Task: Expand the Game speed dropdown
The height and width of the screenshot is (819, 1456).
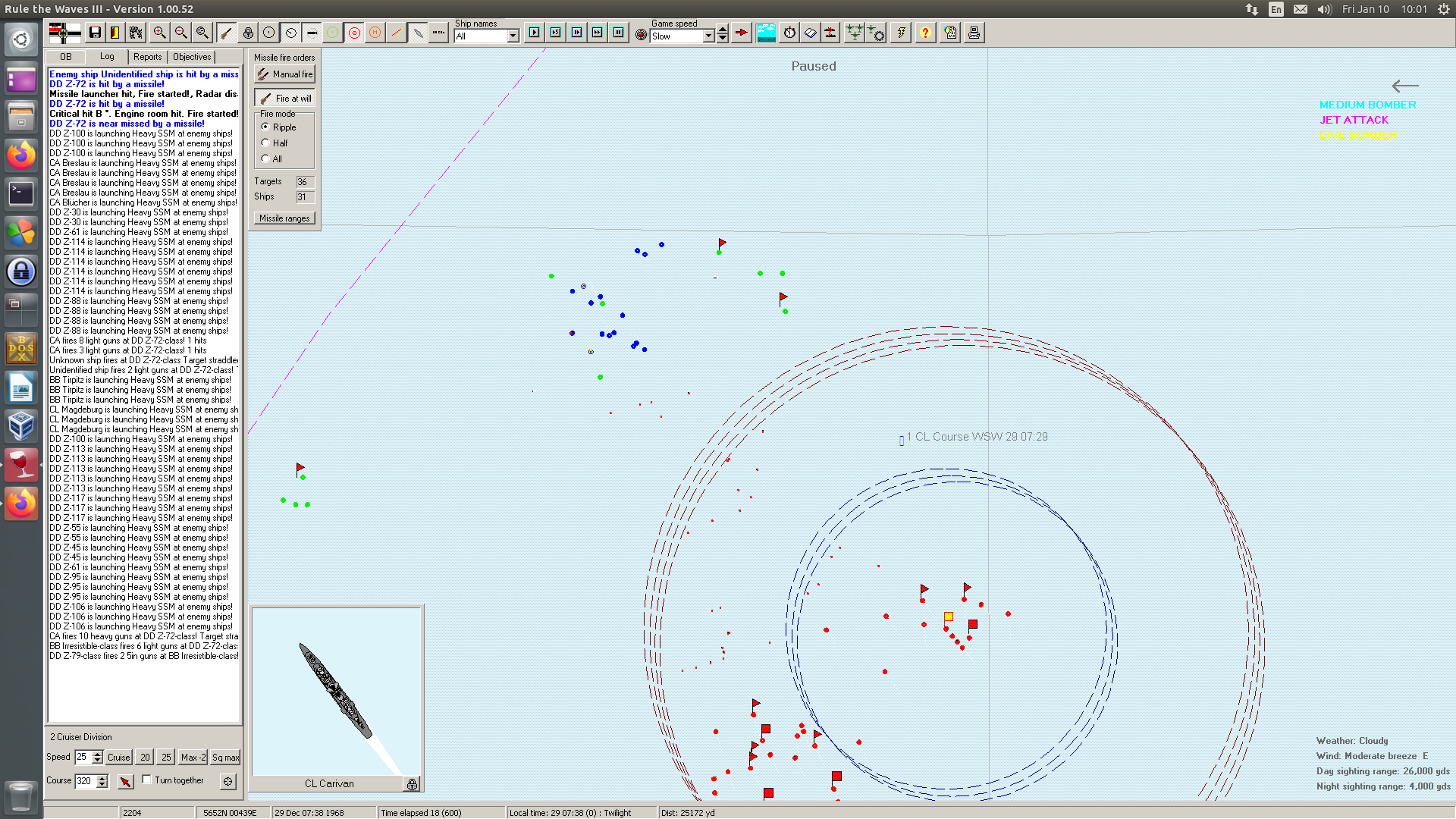Action: 708,36
